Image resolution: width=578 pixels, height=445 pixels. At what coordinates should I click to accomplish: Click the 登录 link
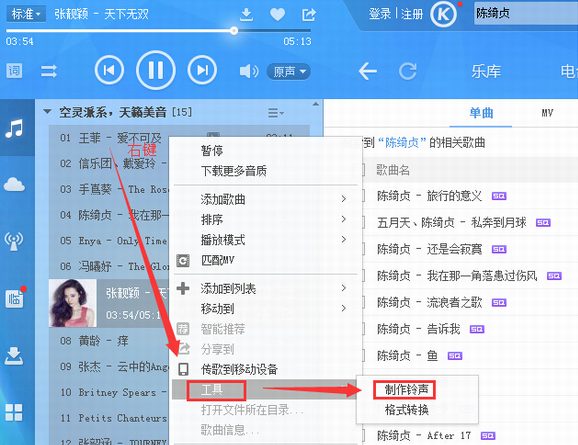click(x=380, y=14)
